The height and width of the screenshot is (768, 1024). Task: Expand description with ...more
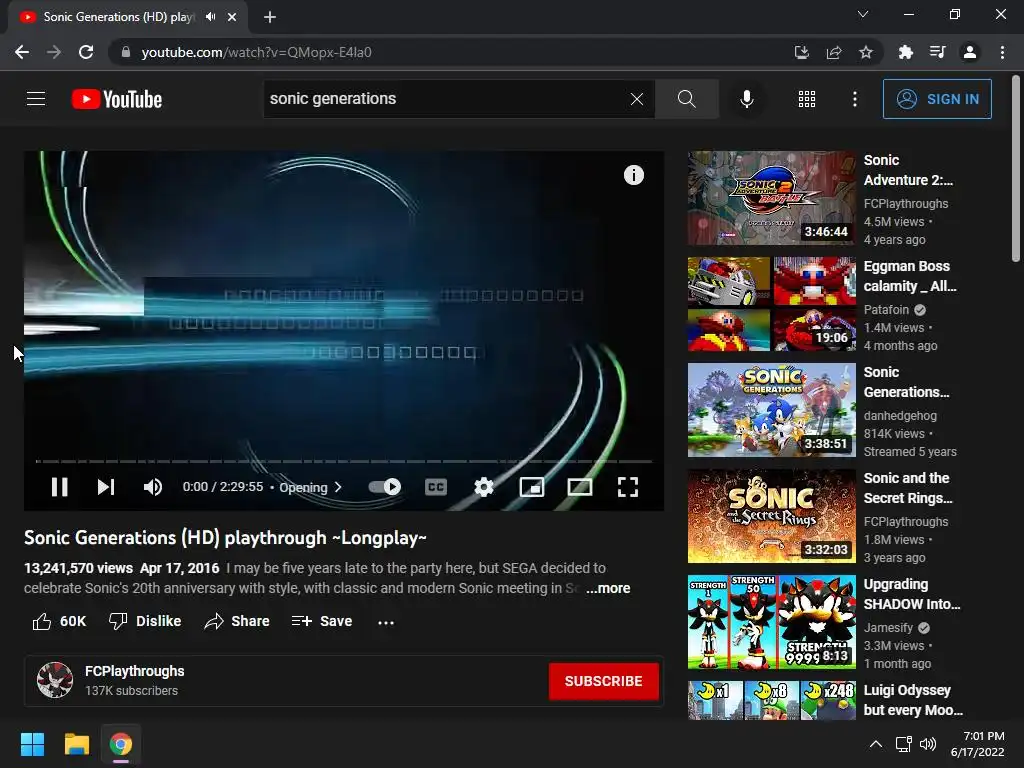point(608,588)
